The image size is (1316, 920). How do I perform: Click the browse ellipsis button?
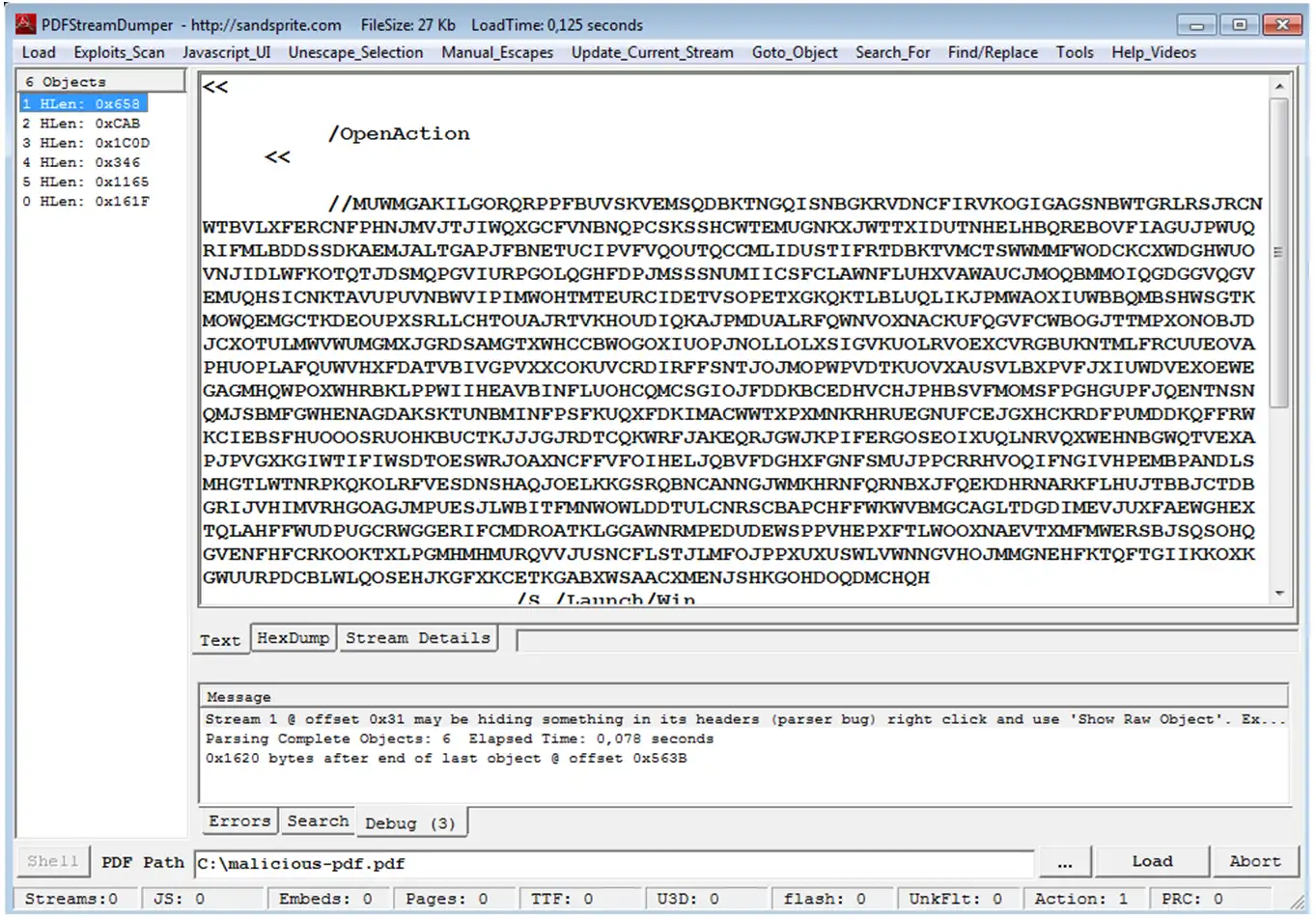tap(1065, 862)
